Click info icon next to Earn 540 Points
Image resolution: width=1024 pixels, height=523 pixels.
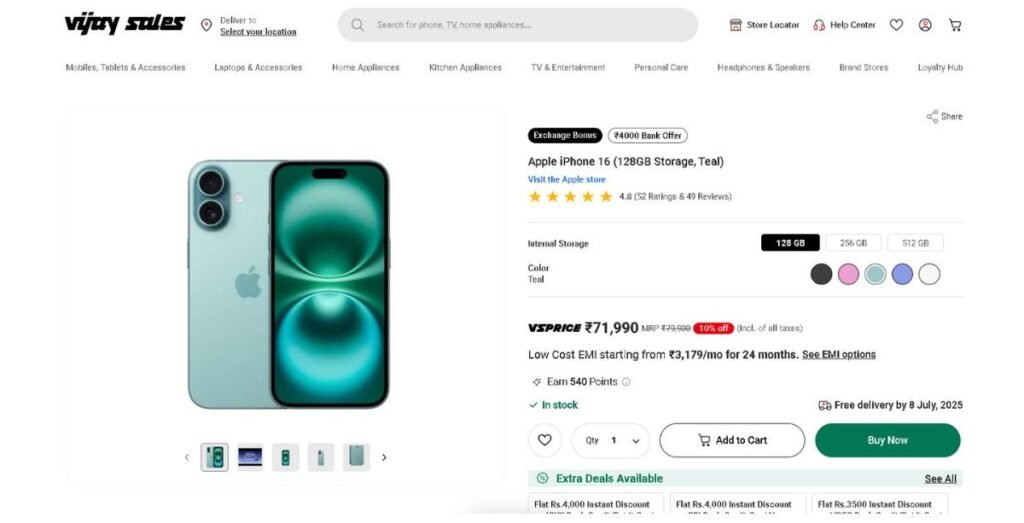627,382
